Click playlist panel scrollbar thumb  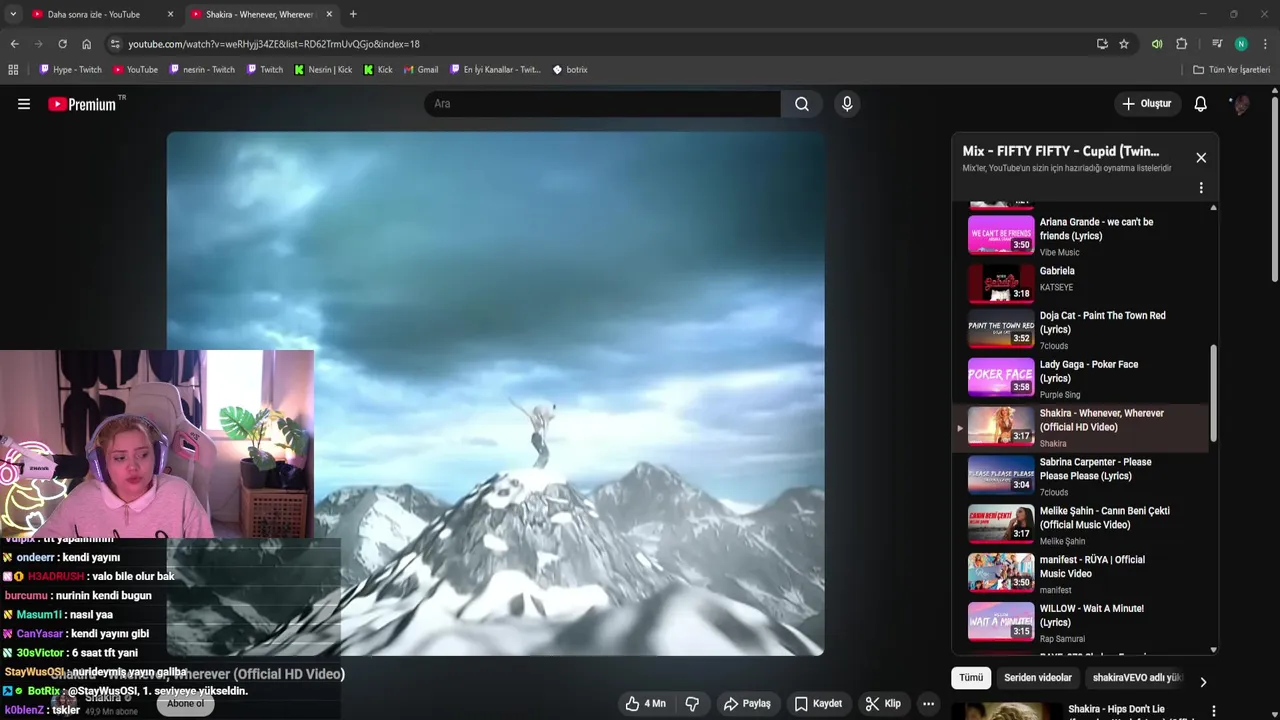1213,392
